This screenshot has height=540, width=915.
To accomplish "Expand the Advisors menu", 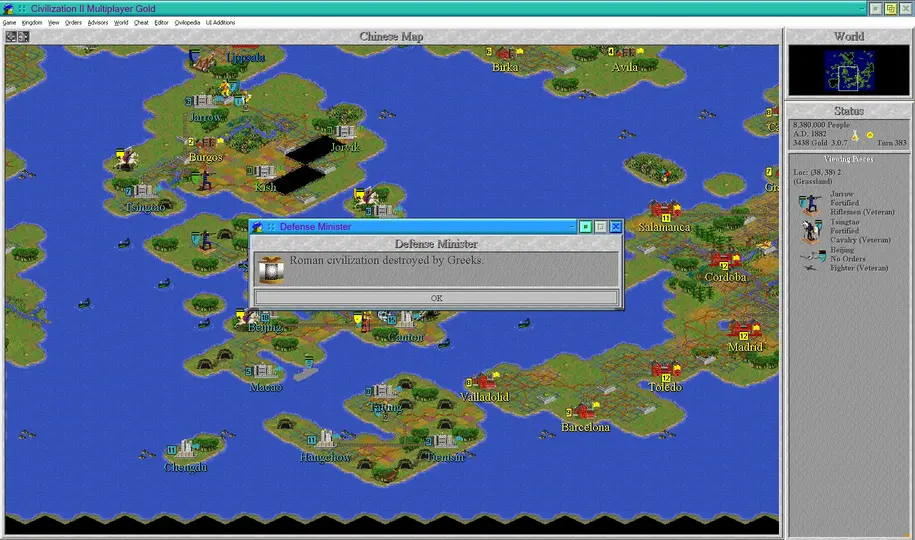I will (x=97, y=21).
